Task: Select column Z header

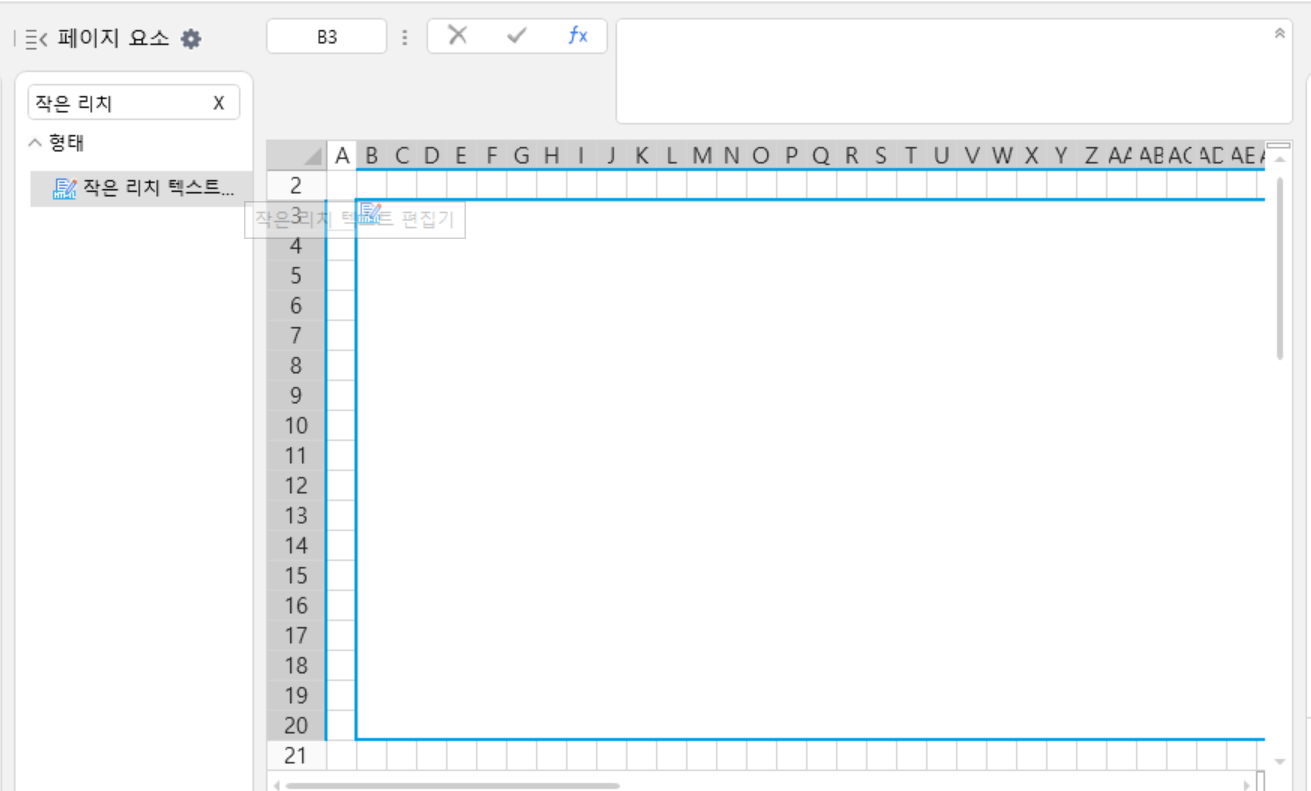Action: tap(1091, 155)
